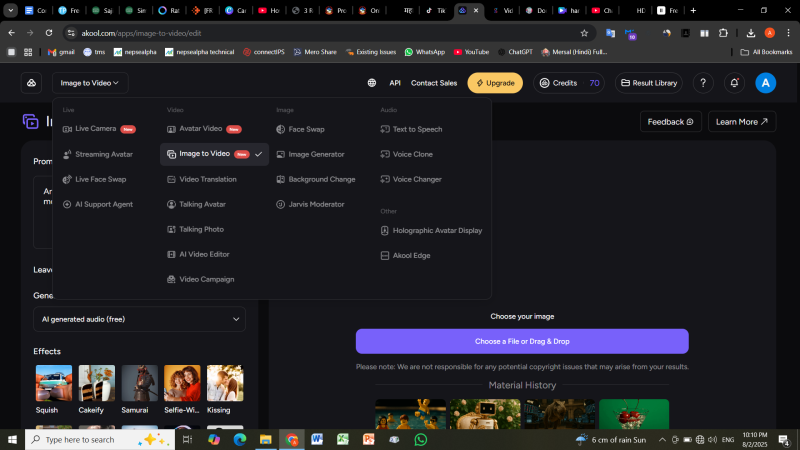800x450 pixels.
Task: Open the language globe icon
Action: tap(372, 83)
